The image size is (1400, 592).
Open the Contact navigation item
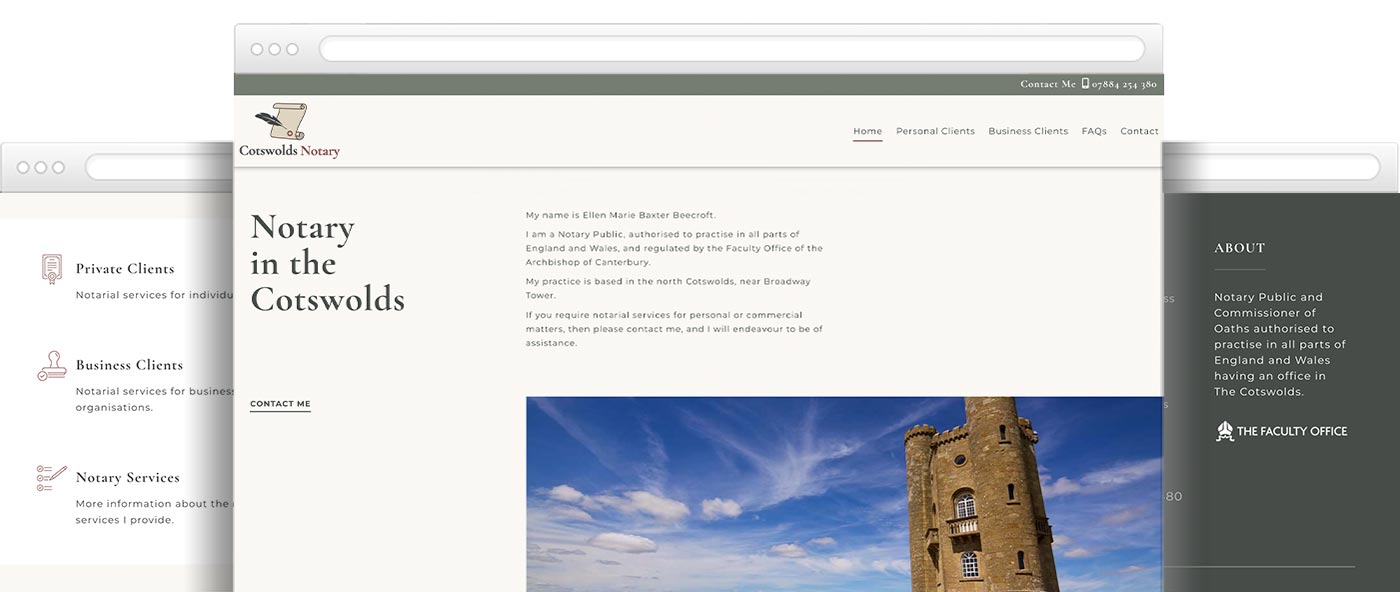coord(1139,130)
